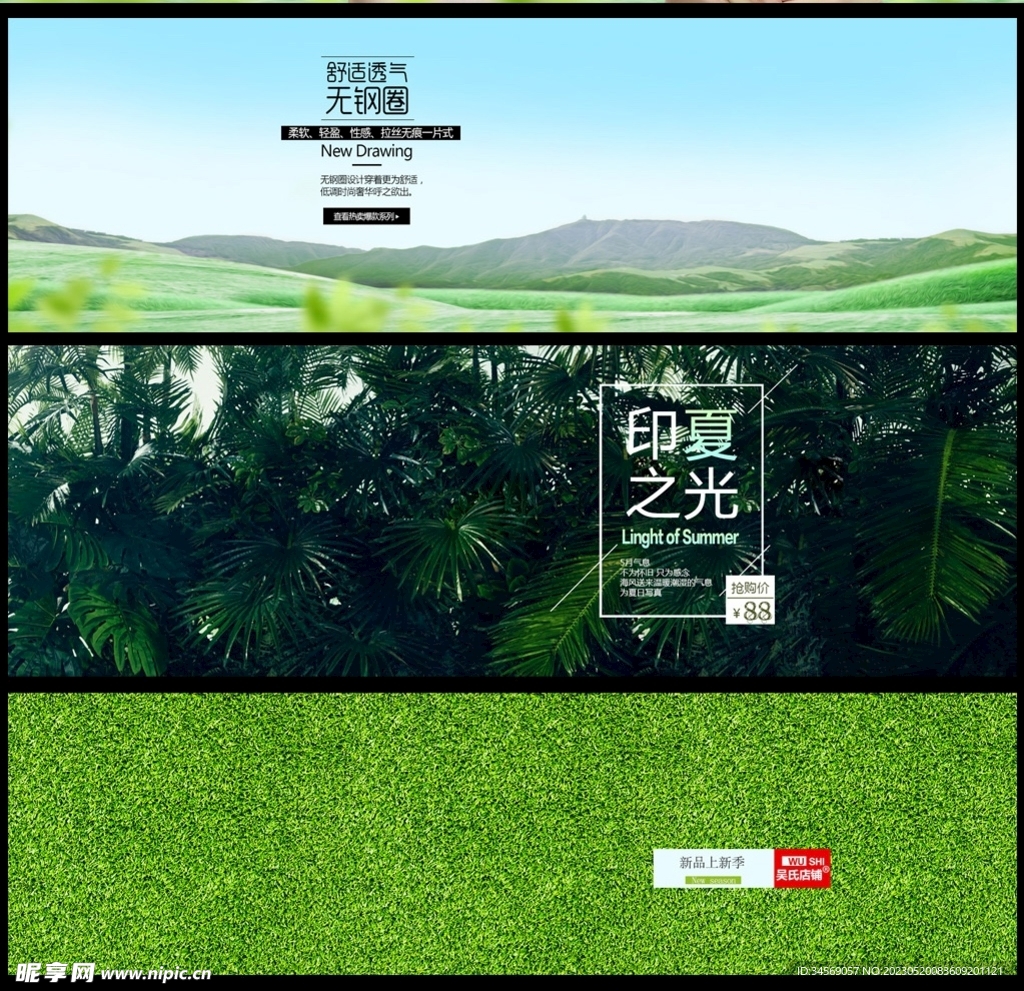Click the ¥88 price
Viewport: 1024px width, 991px height.
[752, 612]
